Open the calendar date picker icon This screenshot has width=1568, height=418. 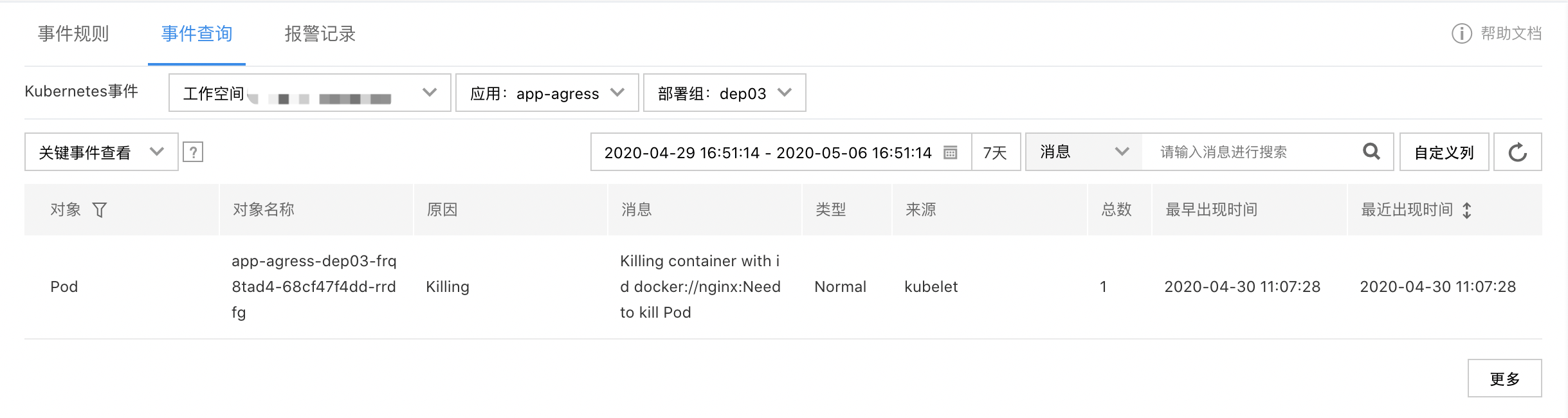click(x=950, y=152)
